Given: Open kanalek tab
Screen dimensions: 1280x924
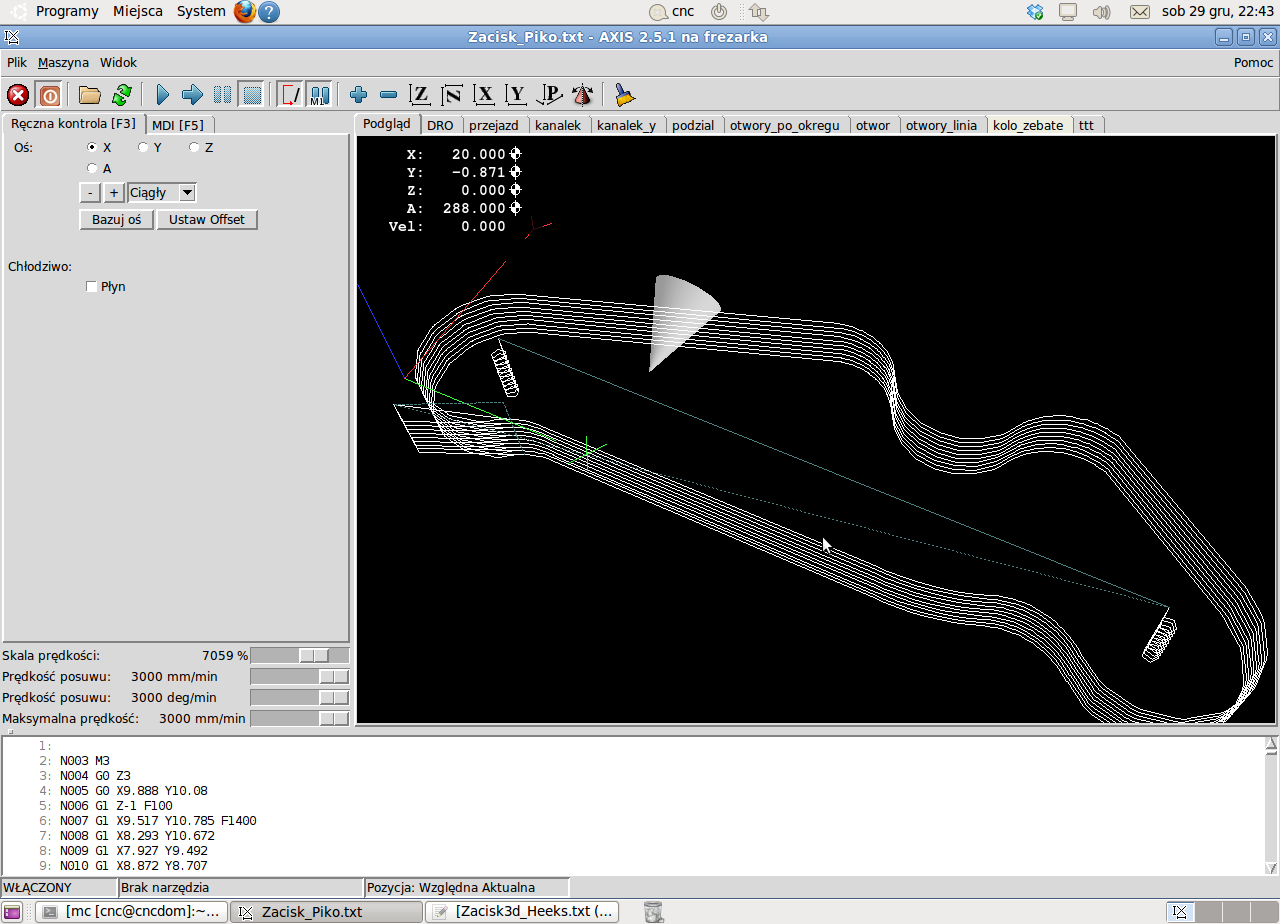Looking at the screenshot, I should click(x=558, y=125).
